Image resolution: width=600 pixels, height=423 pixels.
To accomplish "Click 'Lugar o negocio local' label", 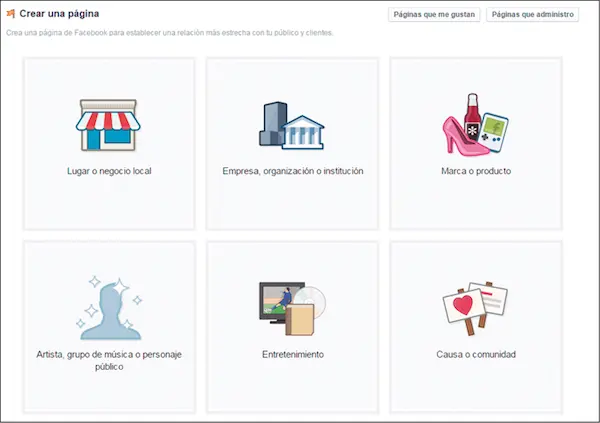I will point(109,171).
